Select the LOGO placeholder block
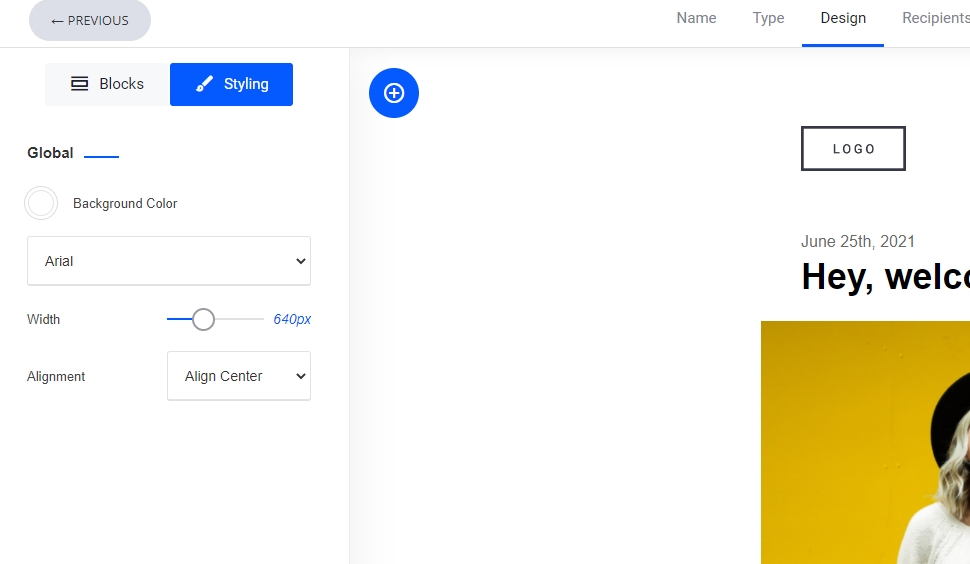Viewport: 970px width, 564px height. tap(853, 148)
